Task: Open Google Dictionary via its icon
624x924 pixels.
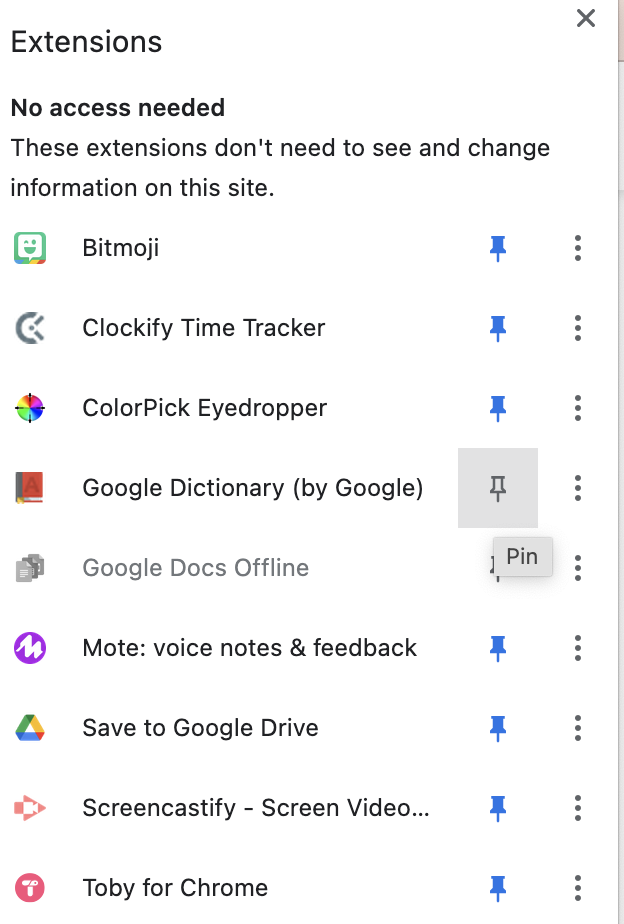Action: coord(29,488)
